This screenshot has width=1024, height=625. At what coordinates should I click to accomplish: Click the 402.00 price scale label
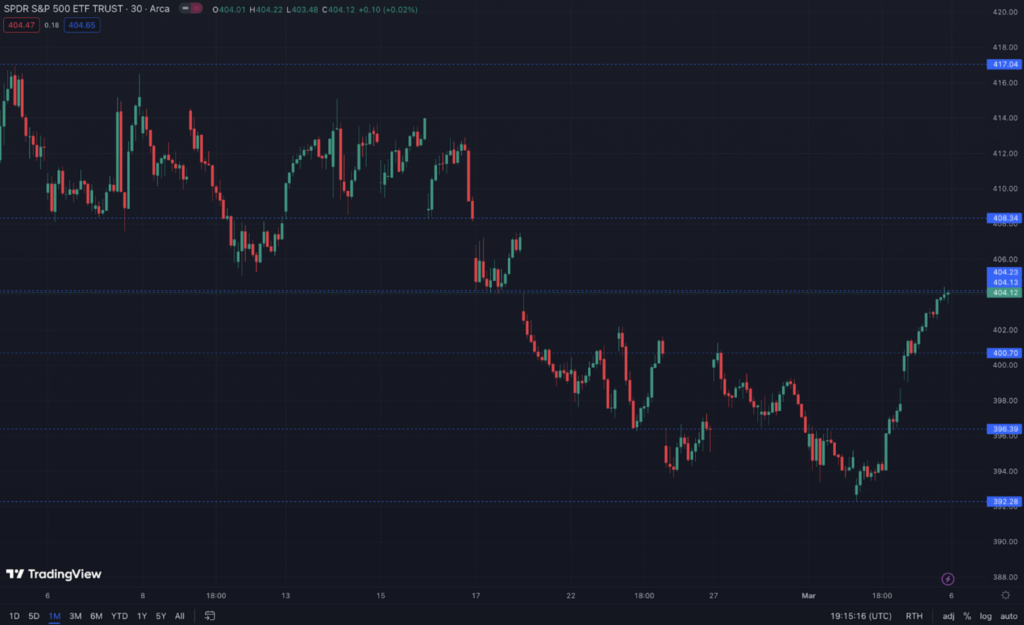pos(1004,330)
